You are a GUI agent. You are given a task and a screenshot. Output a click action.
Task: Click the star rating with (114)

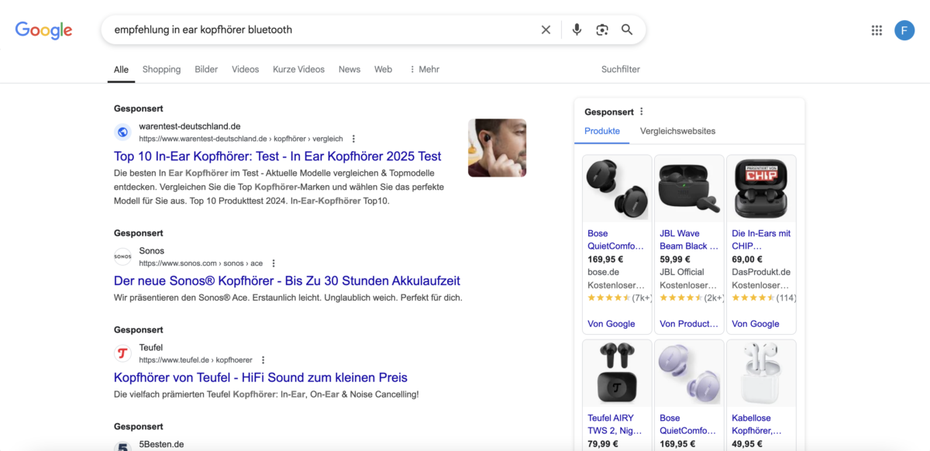[x=764, y=297]
